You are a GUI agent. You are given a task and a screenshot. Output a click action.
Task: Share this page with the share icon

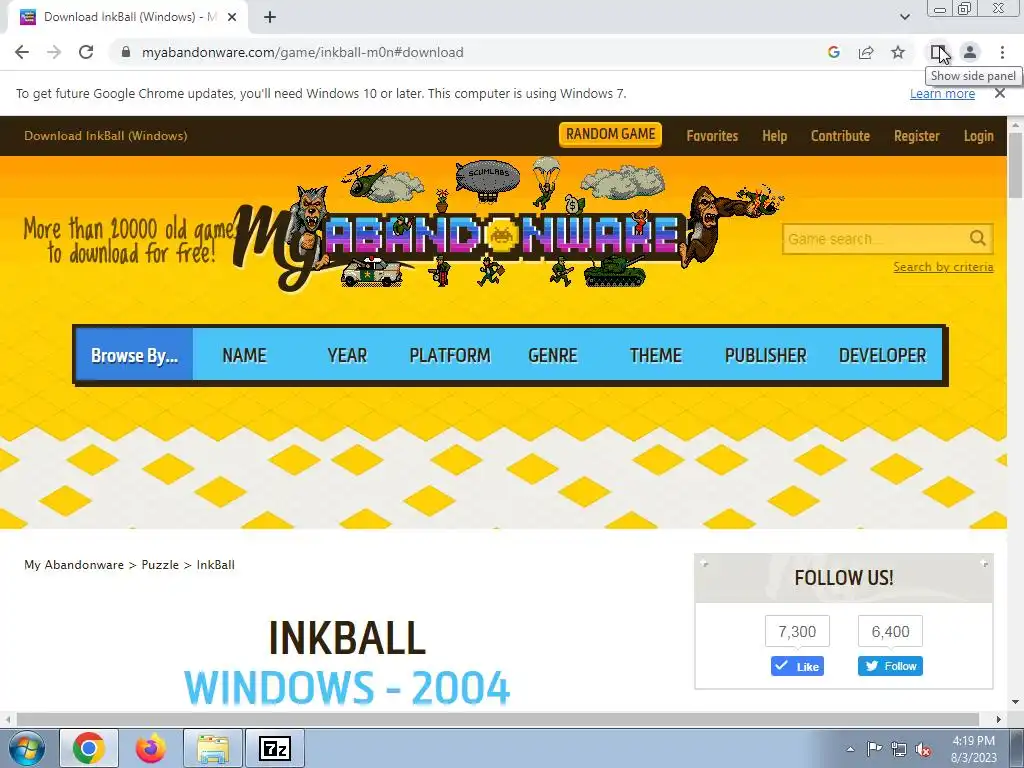click(x=866, y=52)
